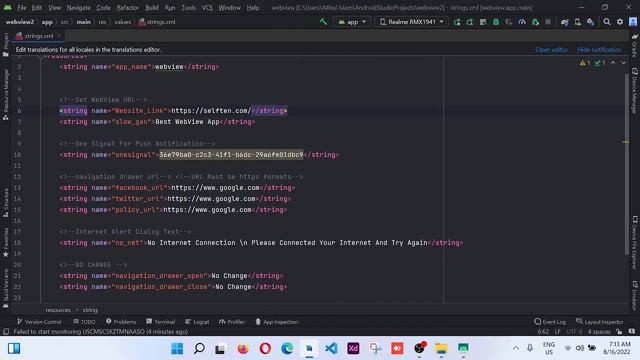Click Apply Changes and Restart Activity
Image resolution: width=640 pixels, height=360 pixels.
(470, 22)
